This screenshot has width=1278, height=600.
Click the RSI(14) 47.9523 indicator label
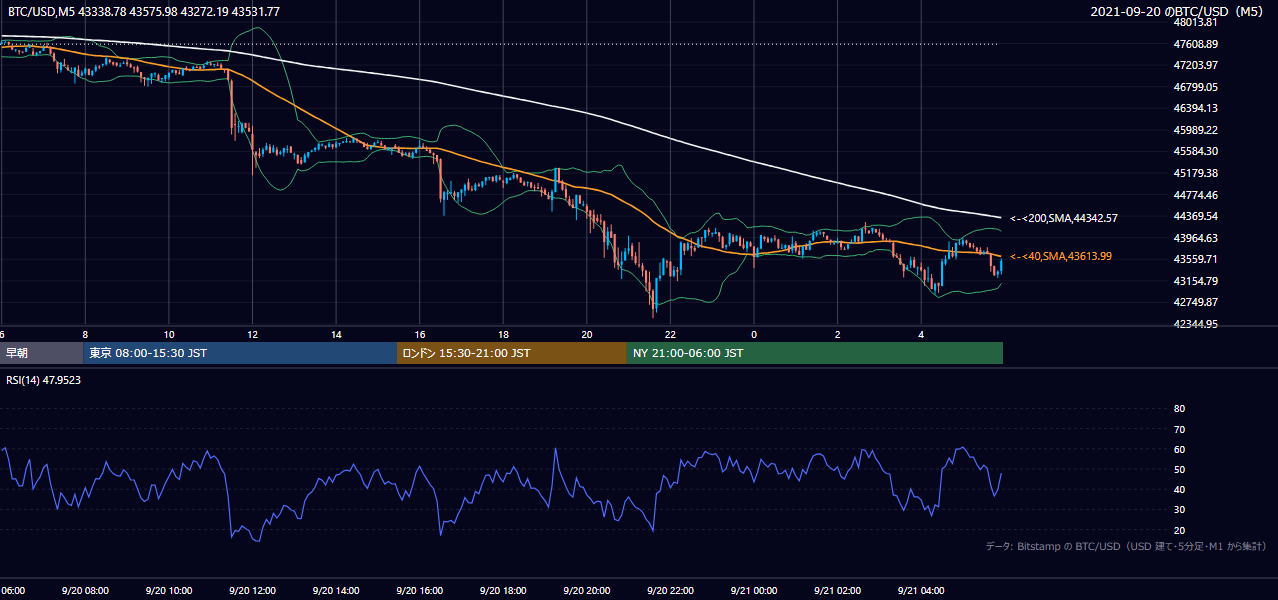[x=44, y=380]
